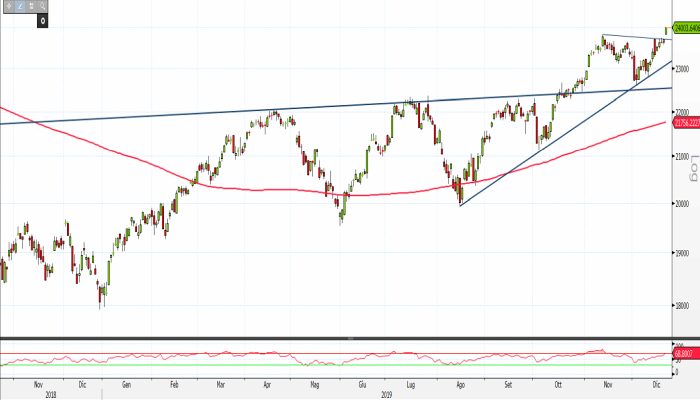This screenshot has width=700, height=400.
Task: Click the Apr month label on time axis
Action: click(x=267, y=384)
